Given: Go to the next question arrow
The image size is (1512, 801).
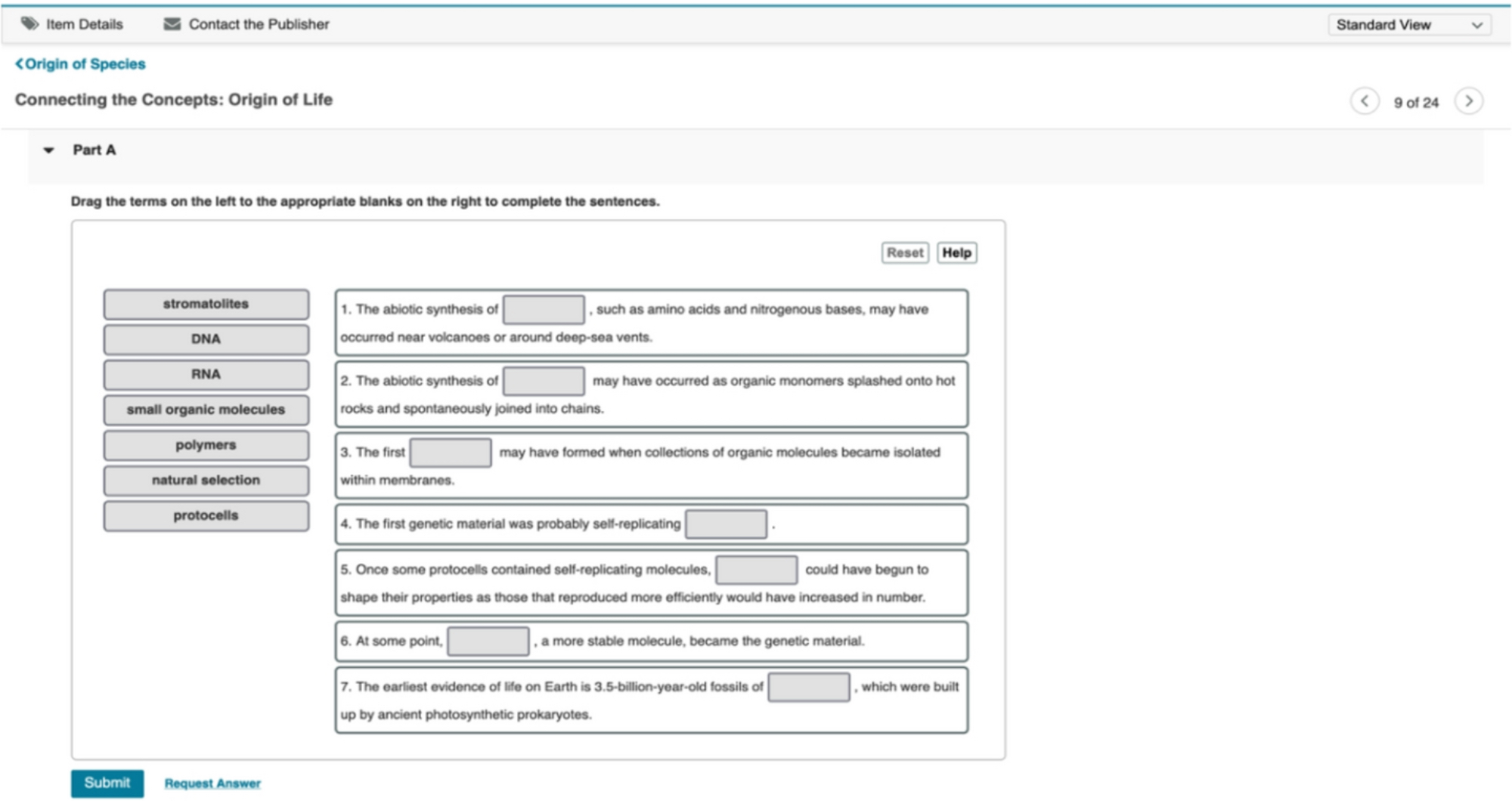Looking at the screenshot, I should point(1468,101).
